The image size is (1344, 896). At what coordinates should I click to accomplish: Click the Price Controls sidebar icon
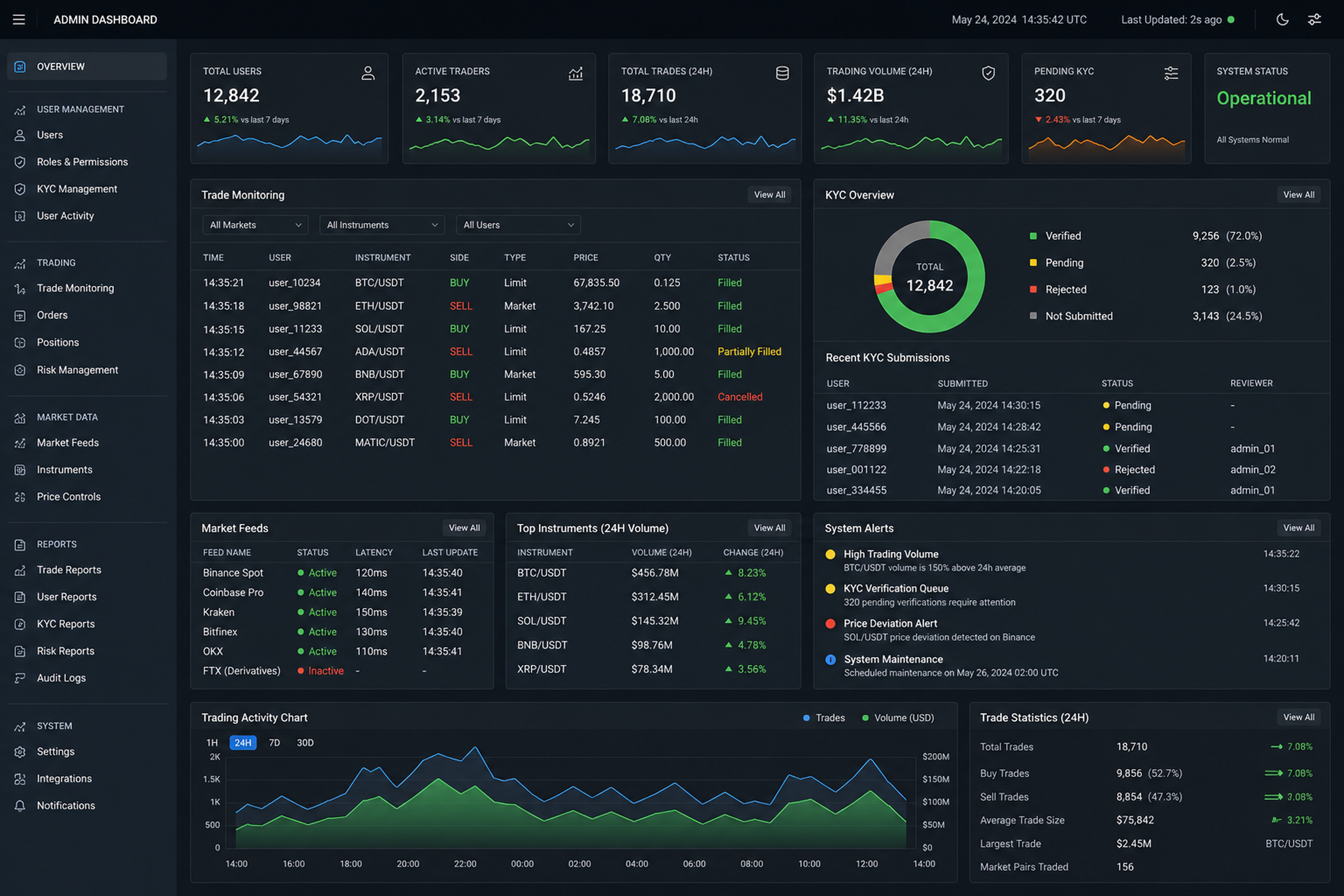[x=20, y=497]
